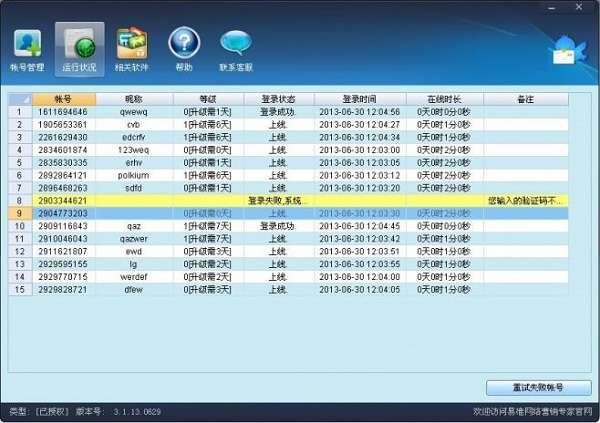Screen dimensions: 600x423
Task: Click the 昵称 column header
Action: [134, 99]
